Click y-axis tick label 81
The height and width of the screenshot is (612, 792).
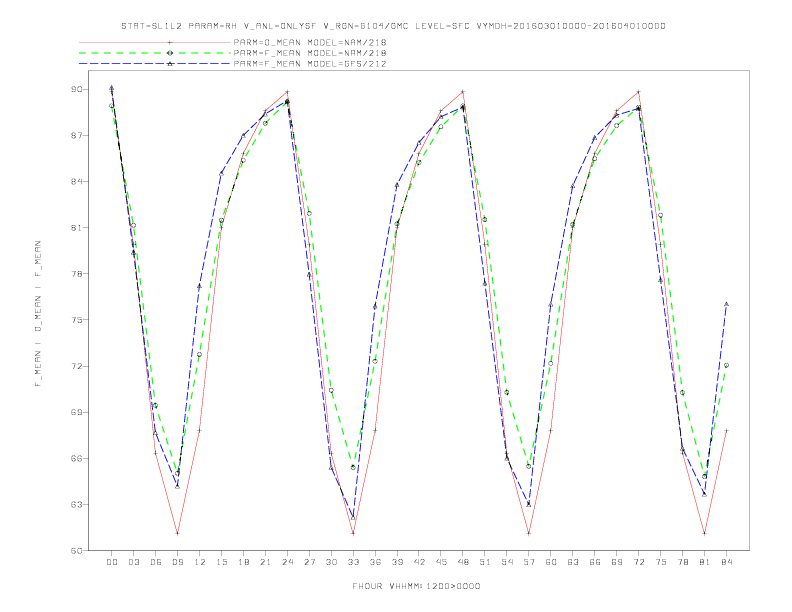(77, 228)
